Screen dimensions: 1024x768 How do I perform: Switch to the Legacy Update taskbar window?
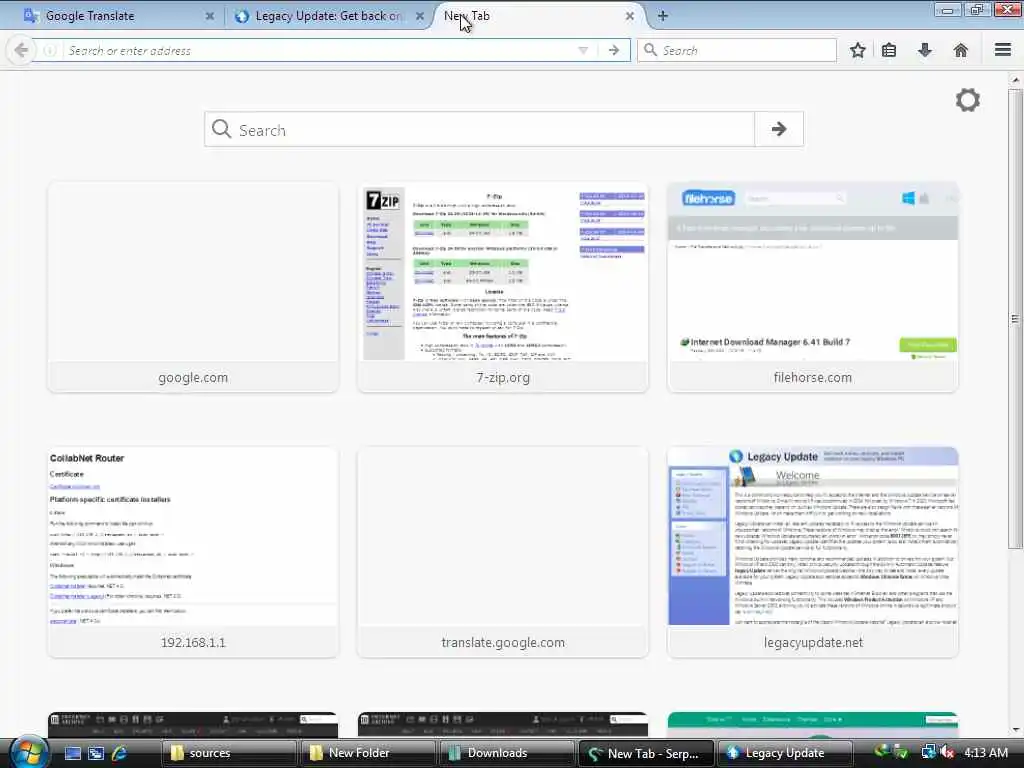click(x=785, y=753)
